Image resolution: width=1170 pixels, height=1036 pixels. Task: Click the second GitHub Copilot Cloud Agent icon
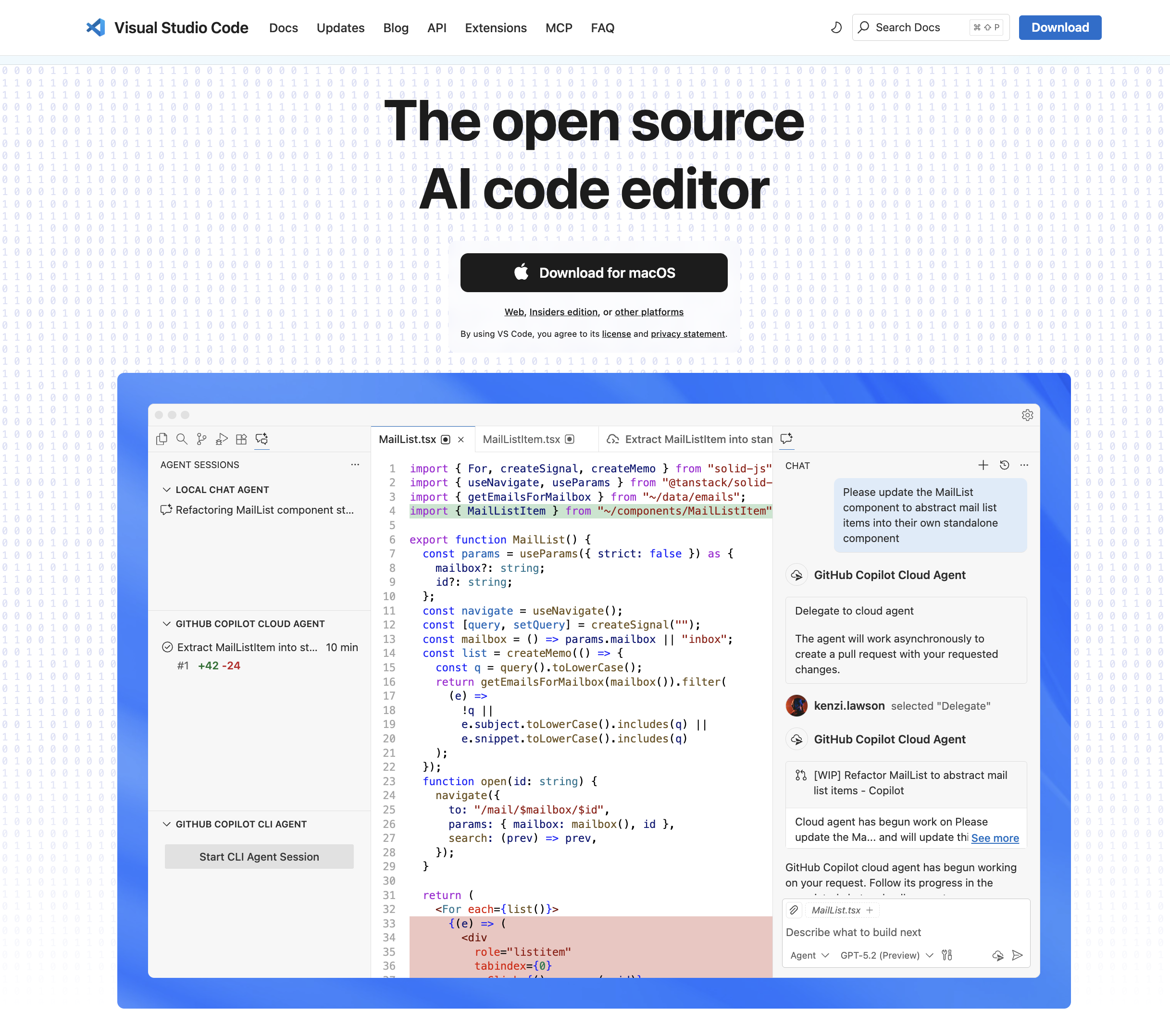click(797, 739)
